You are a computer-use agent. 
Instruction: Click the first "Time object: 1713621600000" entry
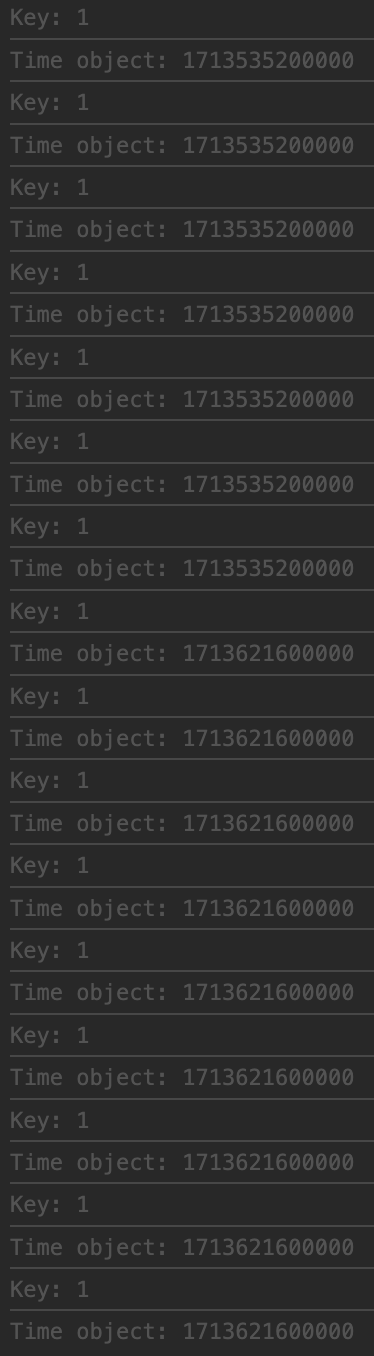tap(182, 654)
